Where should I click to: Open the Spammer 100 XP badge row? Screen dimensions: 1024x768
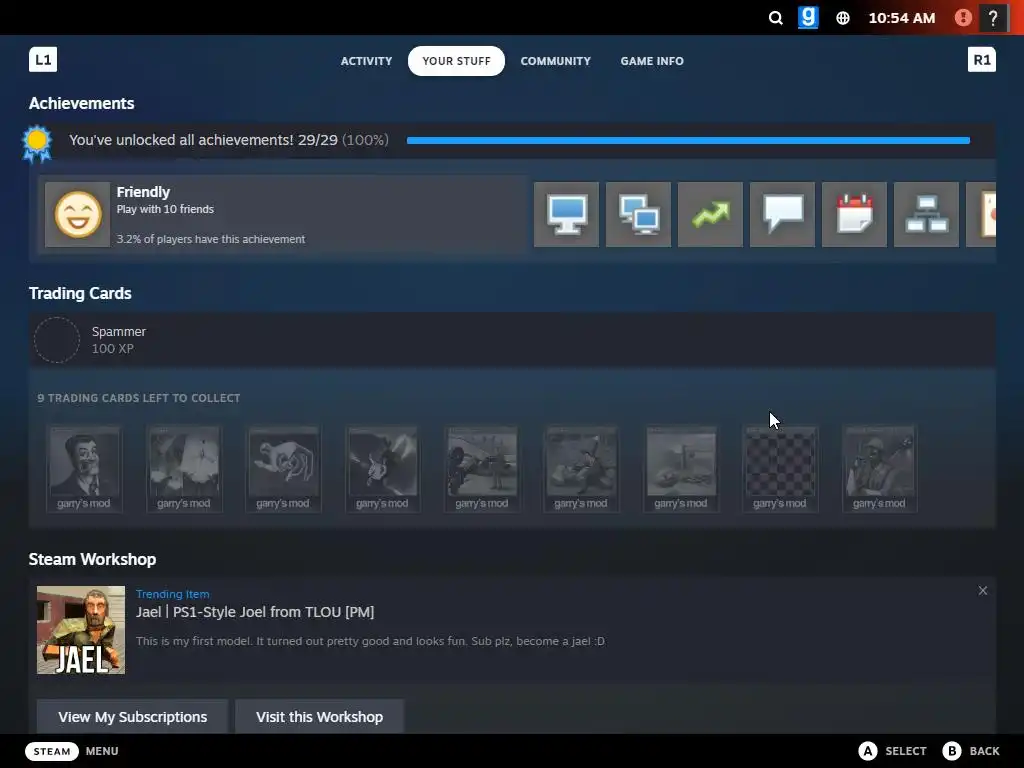[x=512, y=340]
